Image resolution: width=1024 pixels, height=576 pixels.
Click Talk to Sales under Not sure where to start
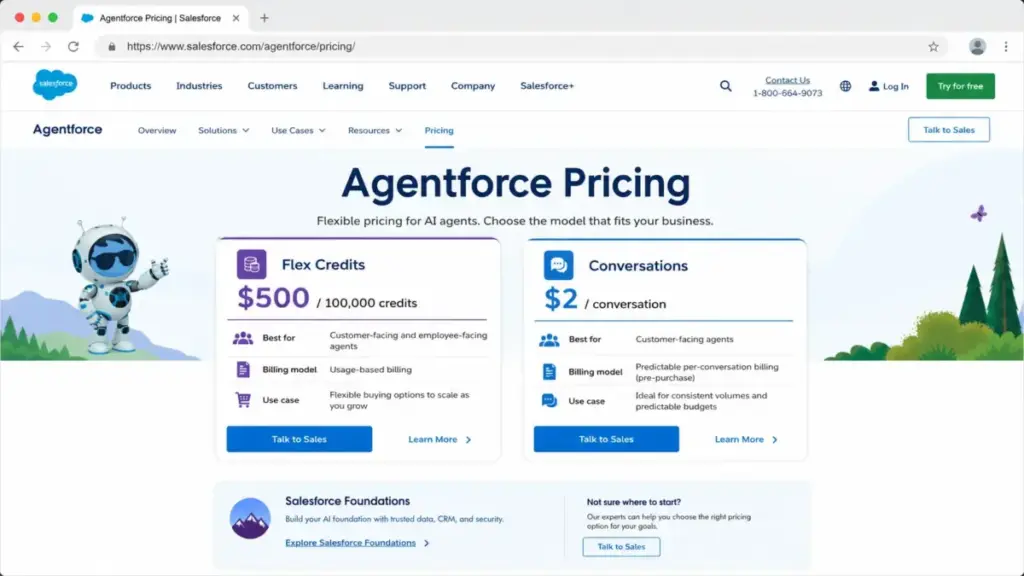pos(621,547)
